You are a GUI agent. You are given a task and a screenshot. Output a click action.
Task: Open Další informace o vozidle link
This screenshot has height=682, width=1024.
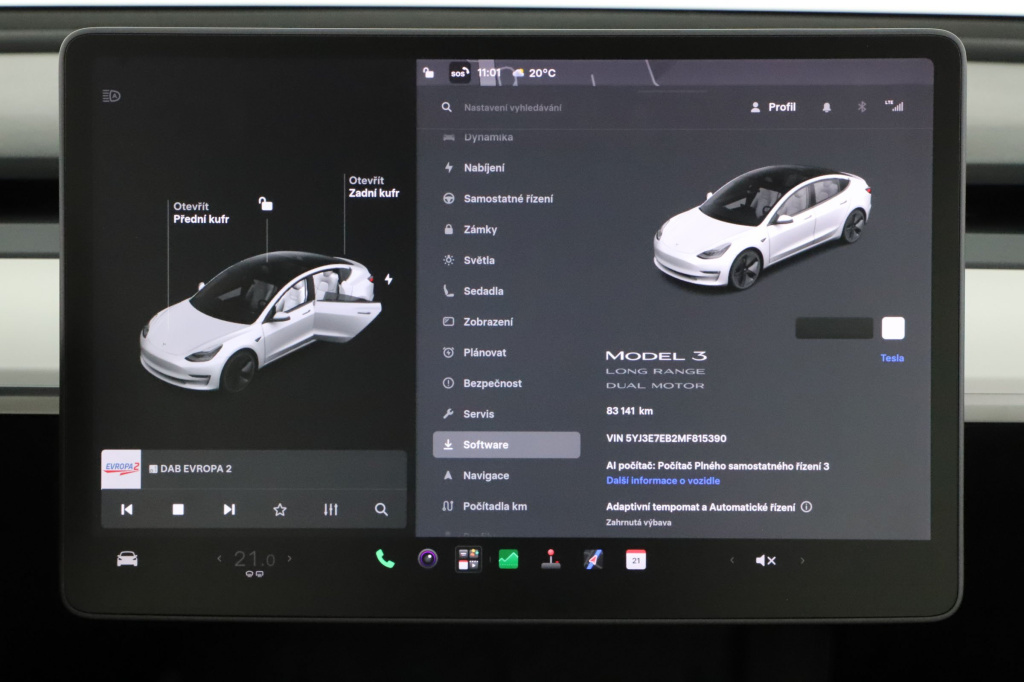coord(663,480)
